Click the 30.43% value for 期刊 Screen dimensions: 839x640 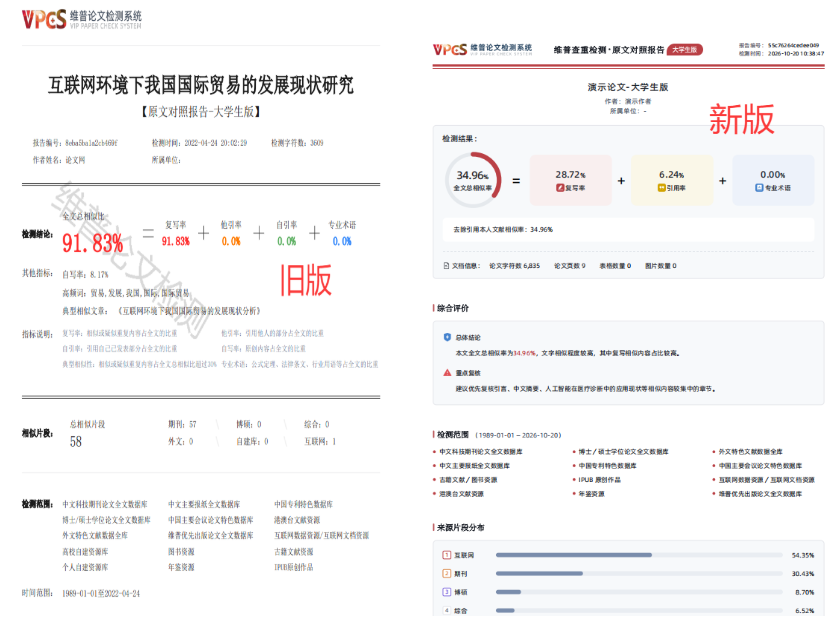point(803,574)
